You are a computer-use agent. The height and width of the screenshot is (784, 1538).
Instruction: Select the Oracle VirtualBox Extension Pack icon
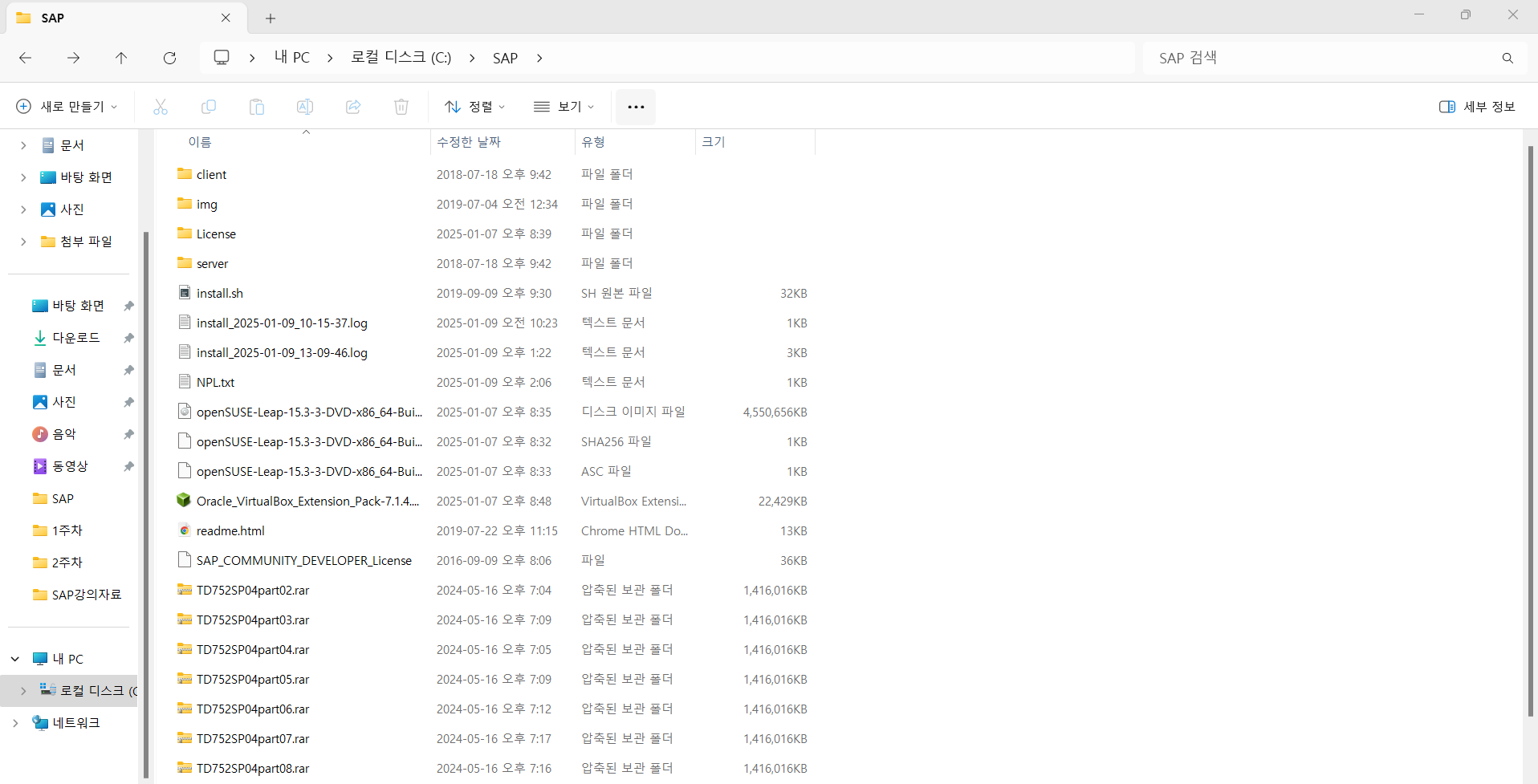click(185, 501)
